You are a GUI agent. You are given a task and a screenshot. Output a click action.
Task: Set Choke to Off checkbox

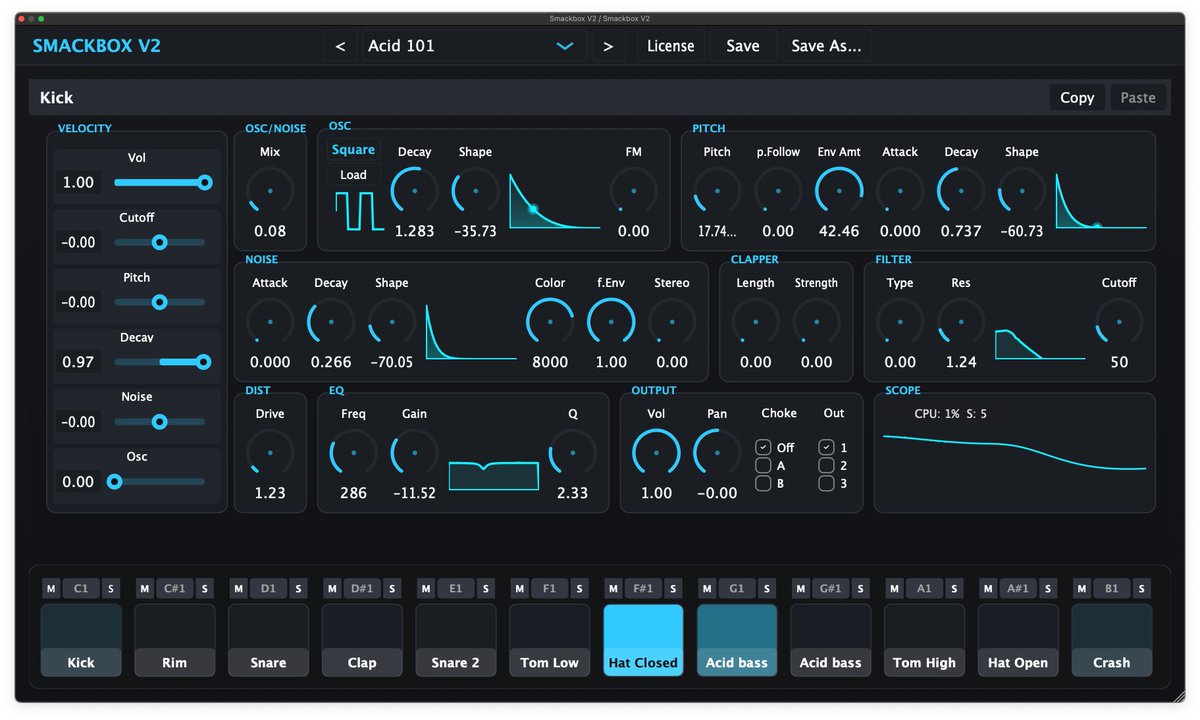[x=763, y=447]
